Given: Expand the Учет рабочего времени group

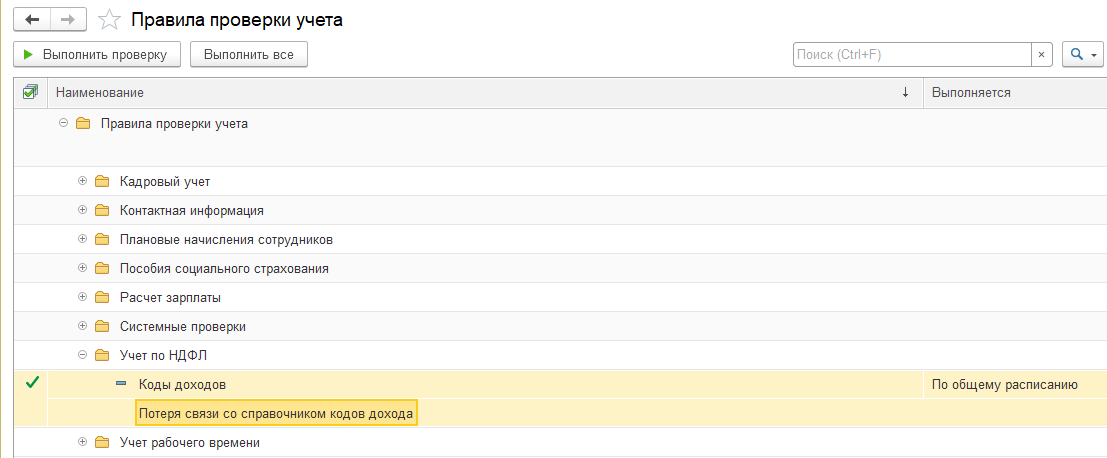Looking at the screenshot, I should pyautogui.click(x=83, y=442).
